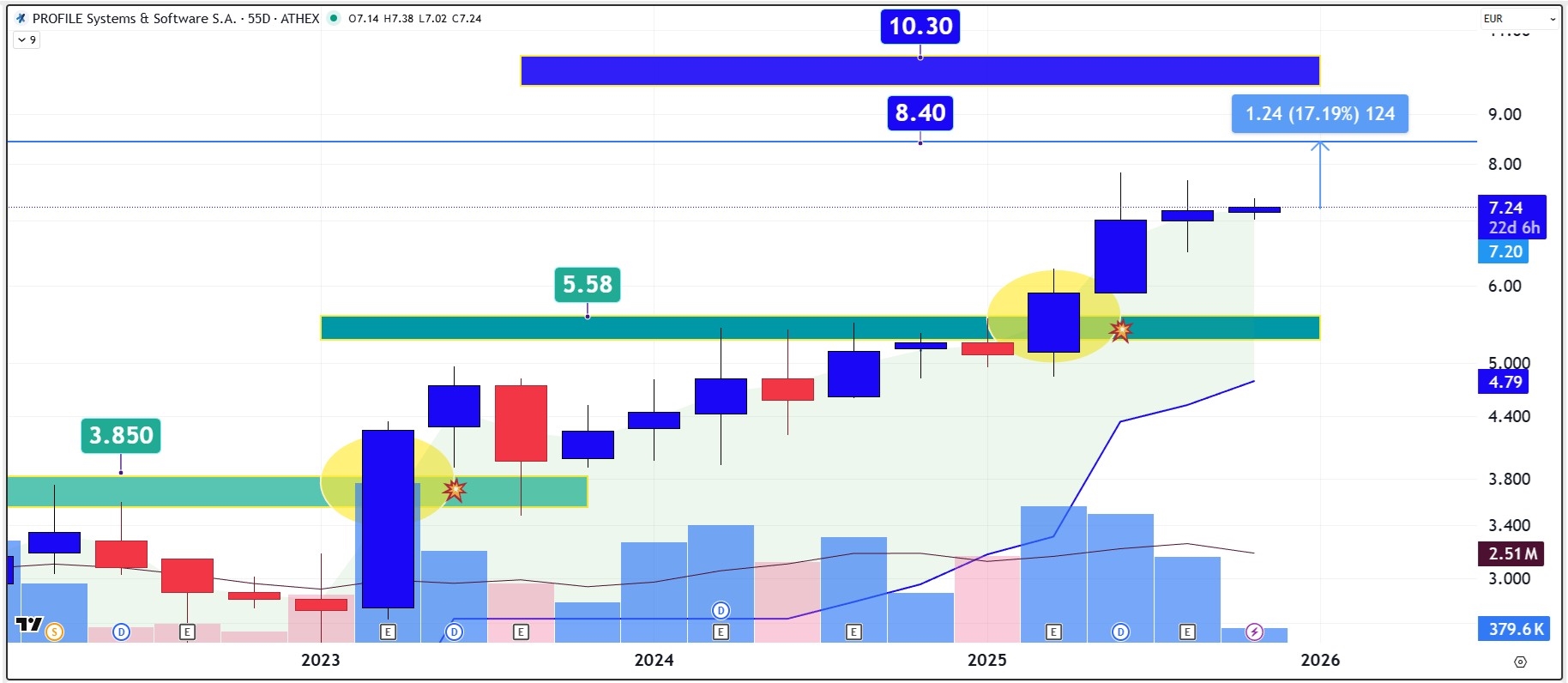Image resolution: width=1568 pixels, height=683 pixels.
Task: Open chart settings gear icon
Action: [x=1520, y=662]
